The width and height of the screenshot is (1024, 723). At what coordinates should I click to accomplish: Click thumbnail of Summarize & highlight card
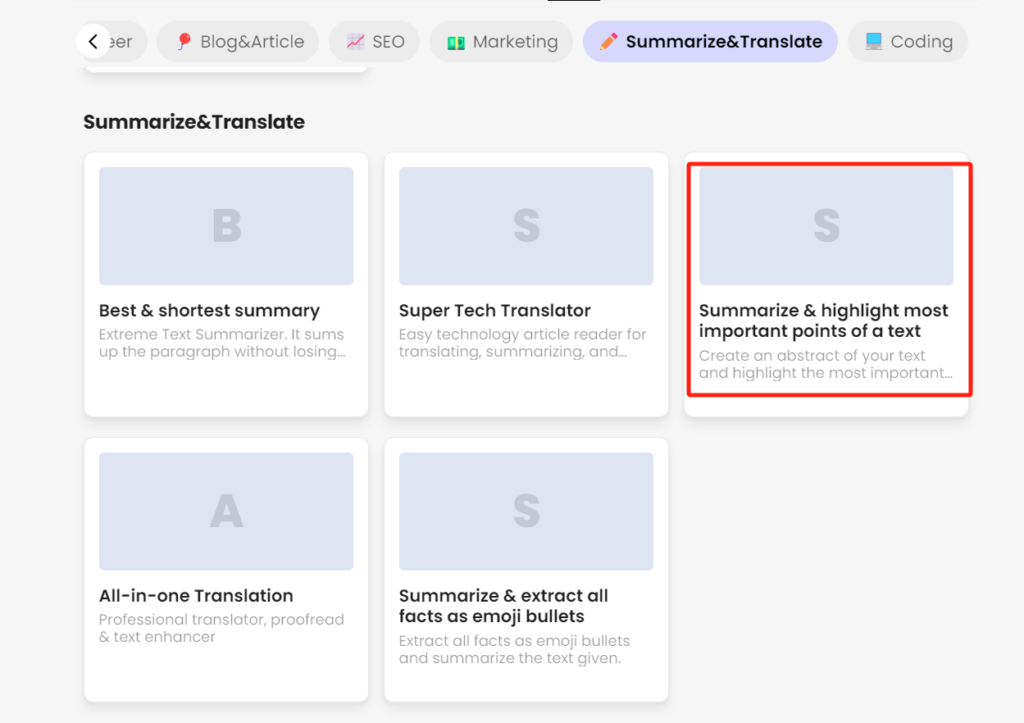pyautogui.click(x=826, y=226)
